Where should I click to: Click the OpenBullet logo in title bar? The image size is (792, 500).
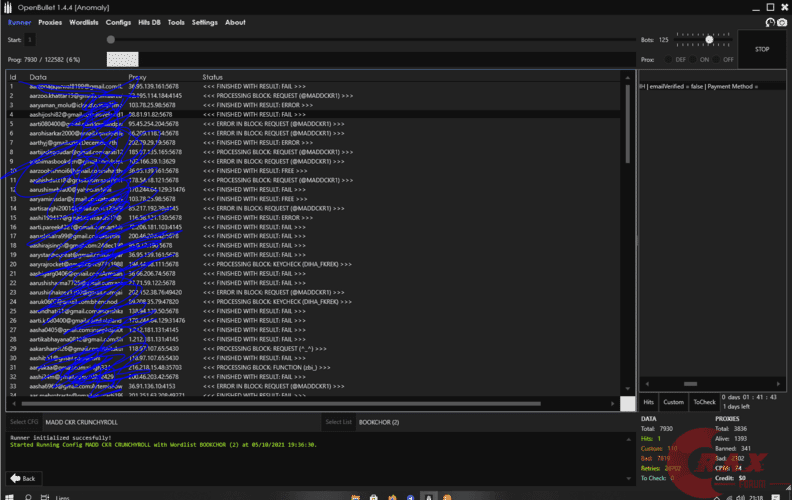9,6
